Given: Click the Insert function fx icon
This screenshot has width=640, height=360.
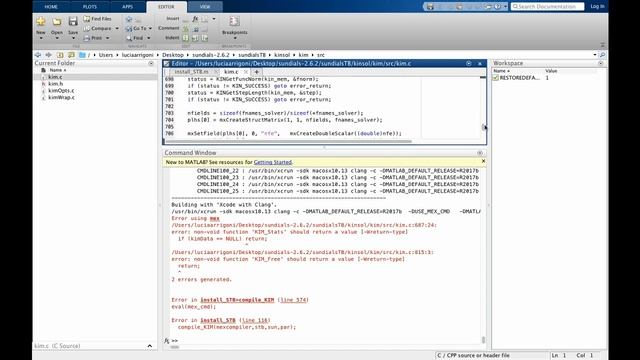Looking at the screenshot, I should coord(195,19).
